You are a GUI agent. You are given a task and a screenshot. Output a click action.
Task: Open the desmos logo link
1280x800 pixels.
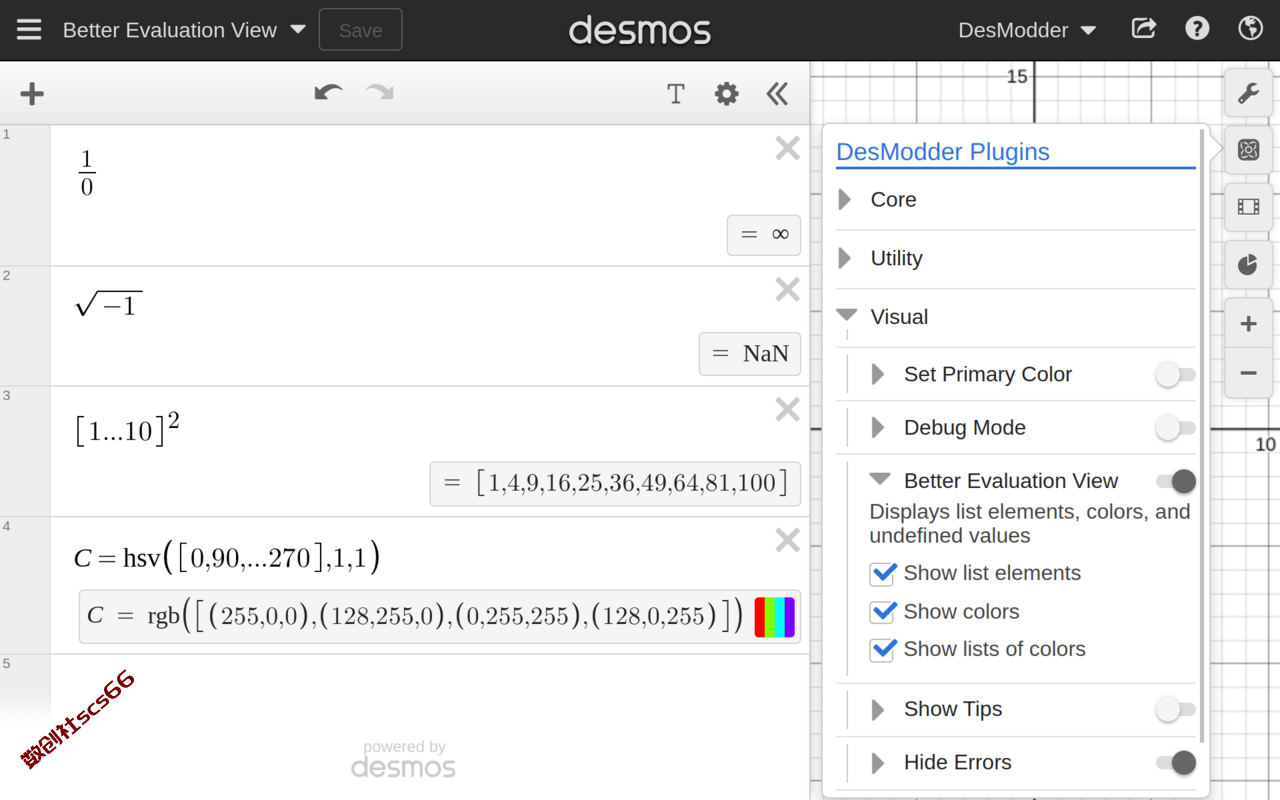coord(640,31)
